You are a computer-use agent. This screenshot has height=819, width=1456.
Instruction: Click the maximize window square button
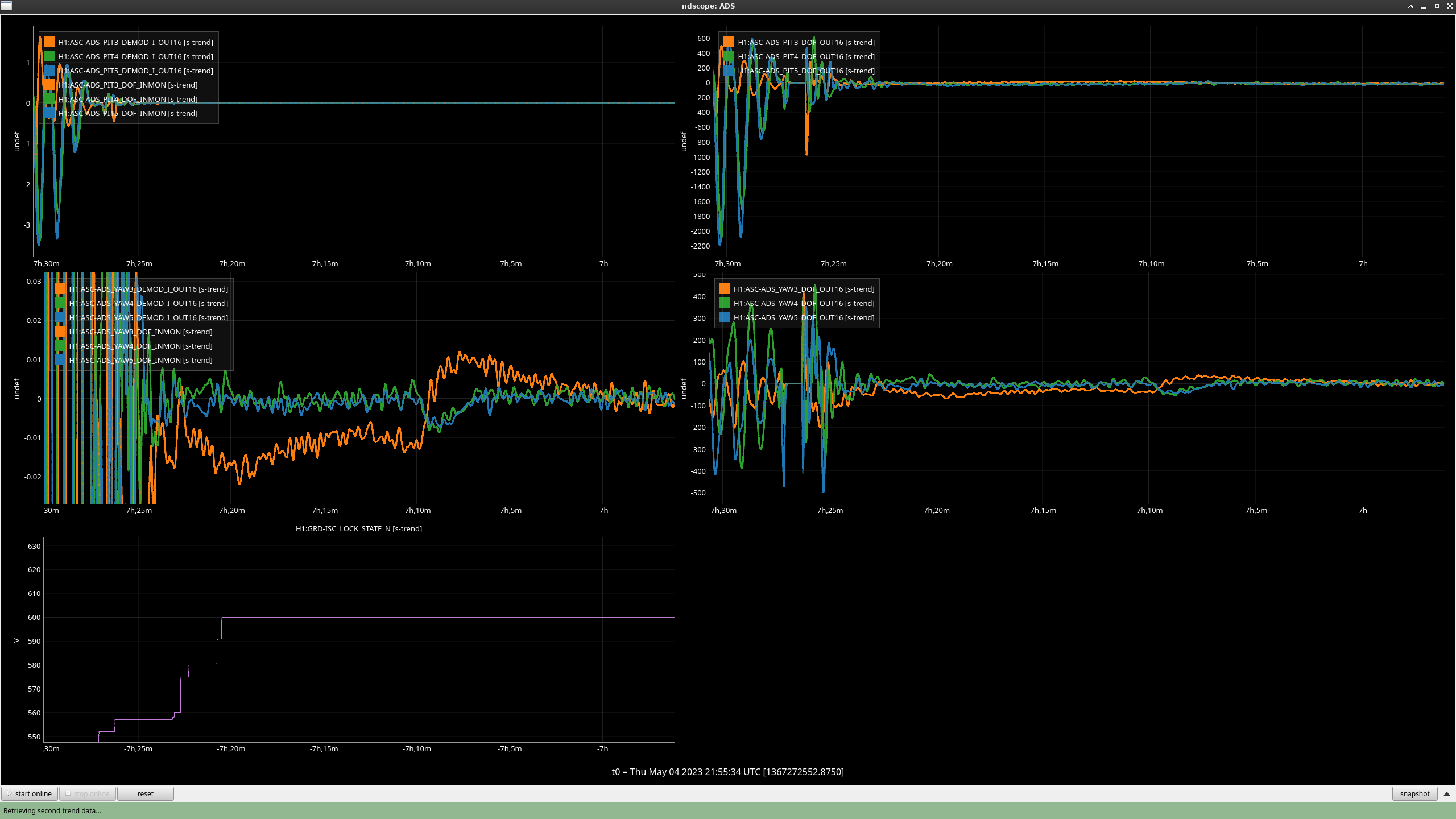1437,6
